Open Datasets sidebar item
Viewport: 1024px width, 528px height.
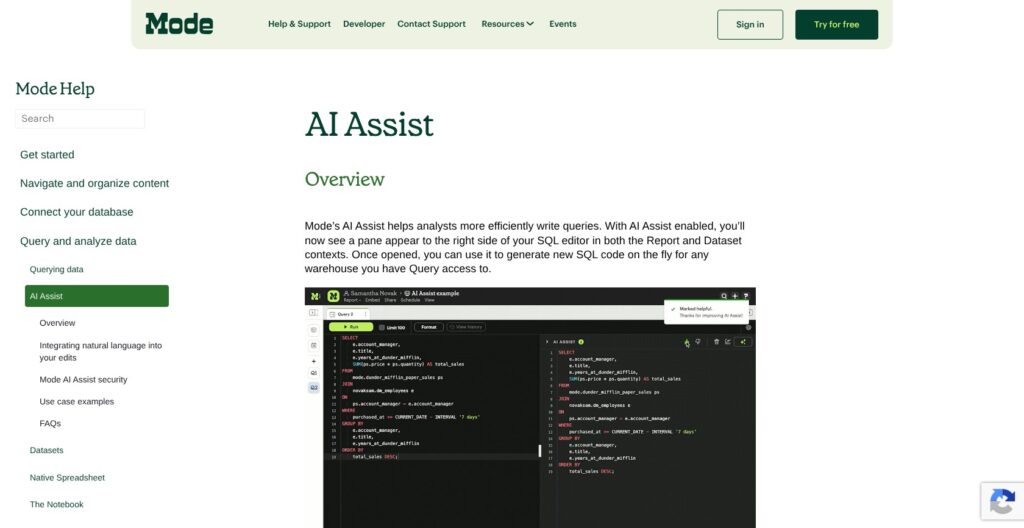tap(46, 450)
